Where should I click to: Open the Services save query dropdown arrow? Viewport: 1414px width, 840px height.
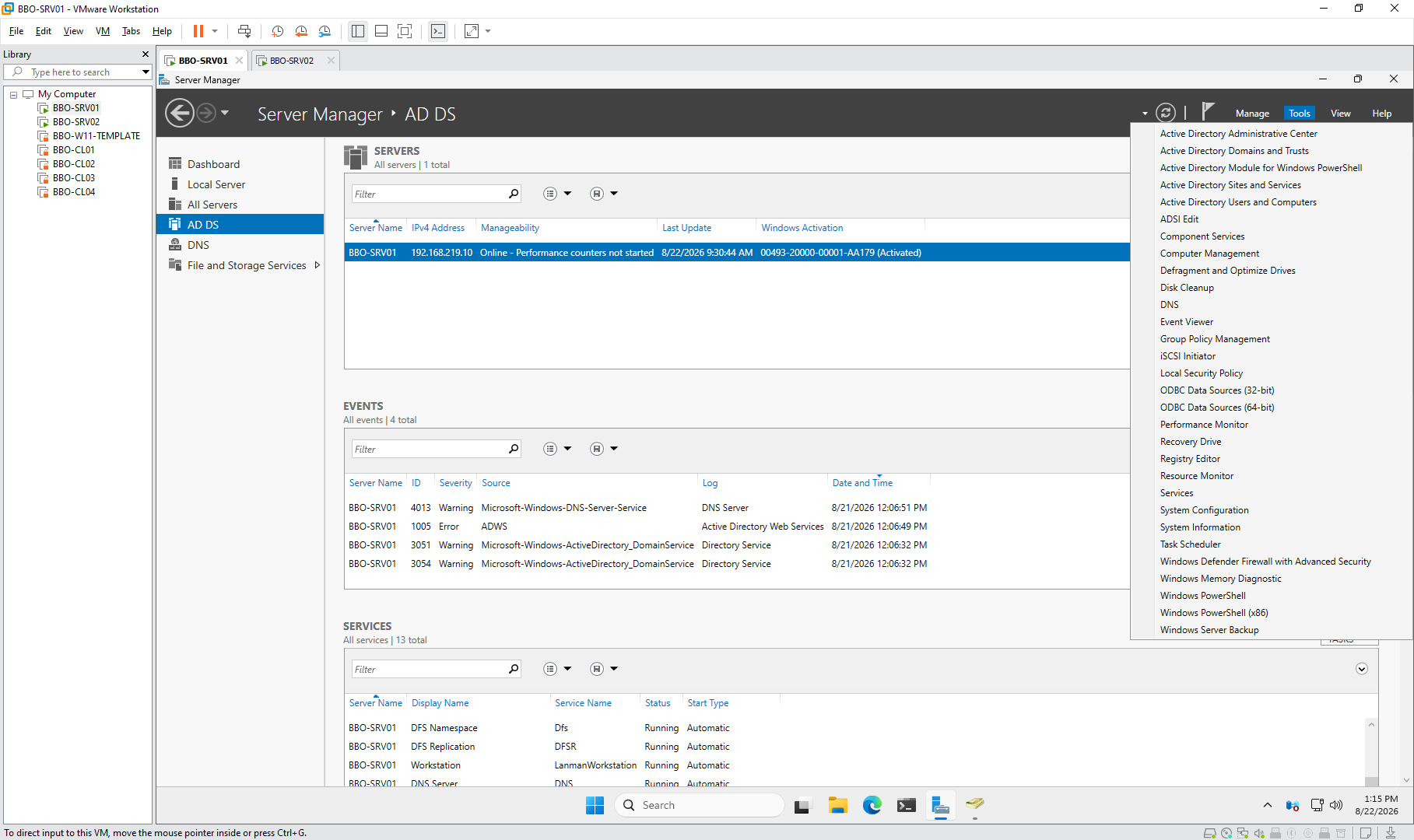[x=614, y=669]
